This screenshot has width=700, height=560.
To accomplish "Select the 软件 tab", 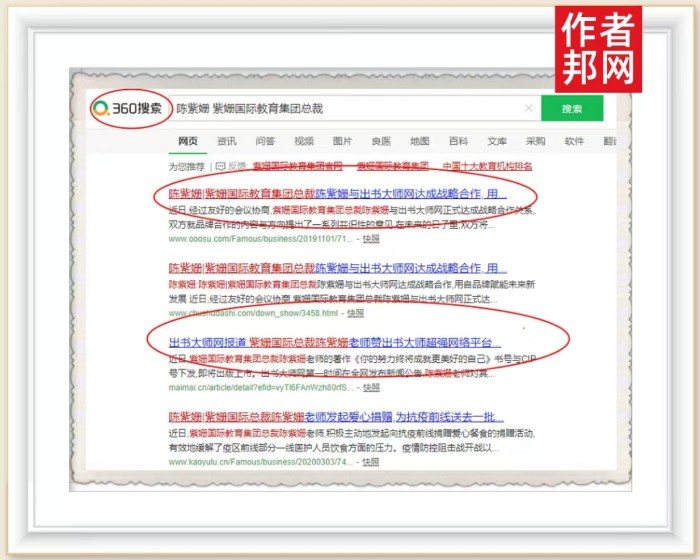I will coord(574,141).
